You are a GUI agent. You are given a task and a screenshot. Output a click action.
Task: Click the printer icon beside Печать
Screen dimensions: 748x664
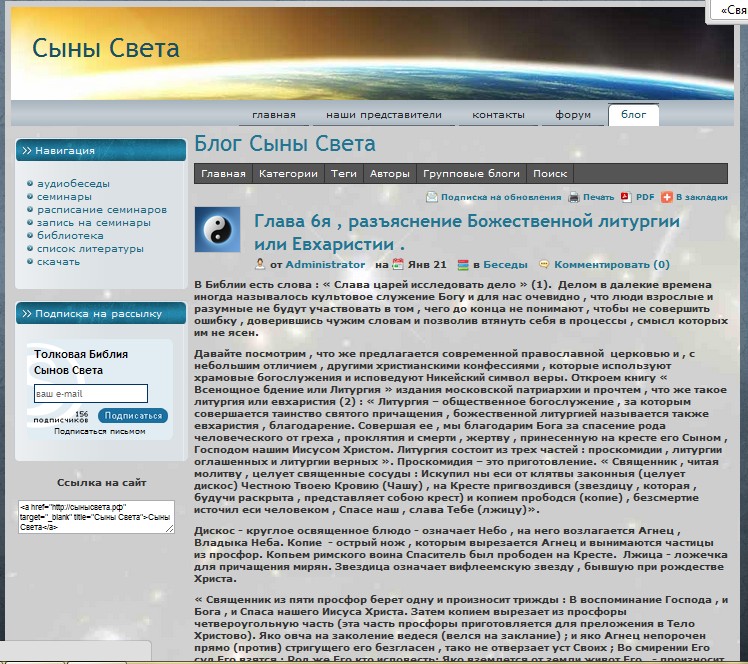(573, 197)
